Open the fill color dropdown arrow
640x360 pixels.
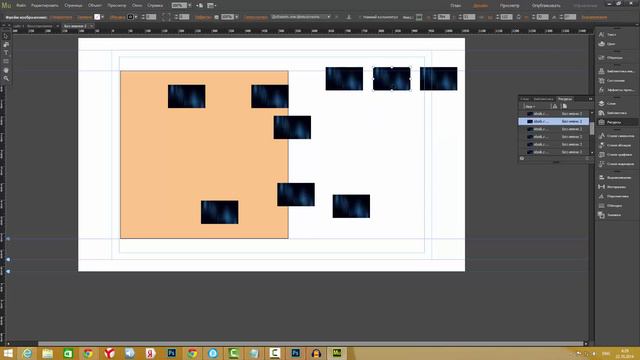click(102, 17)
